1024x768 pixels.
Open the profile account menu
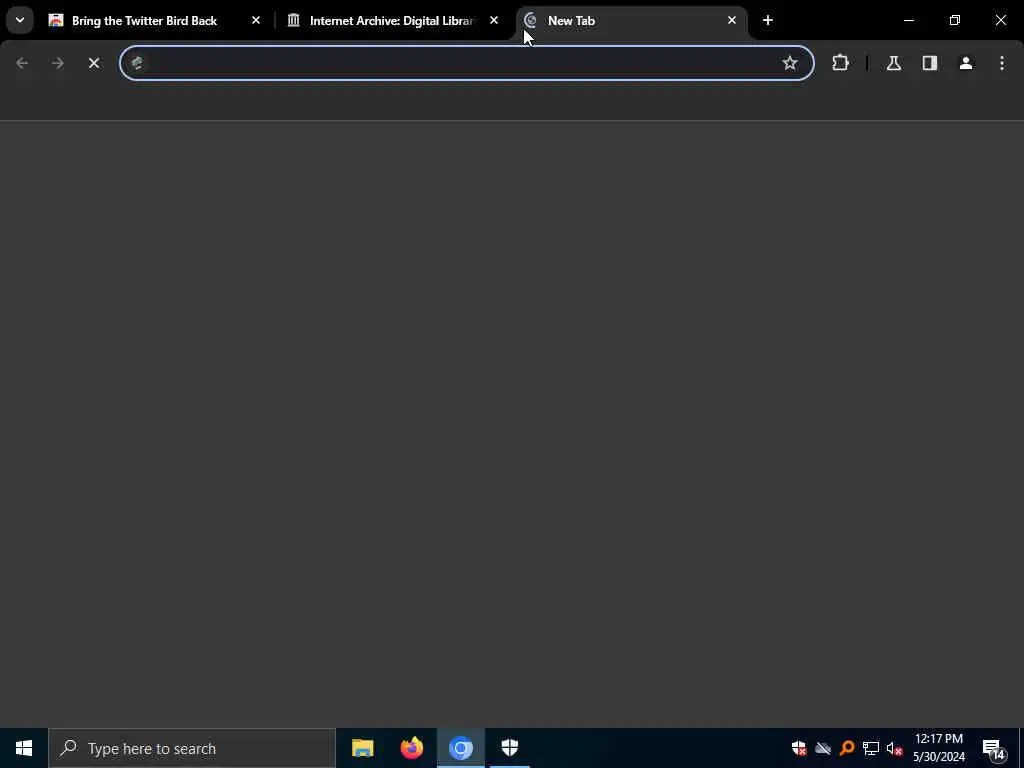(x=966, y=63)
